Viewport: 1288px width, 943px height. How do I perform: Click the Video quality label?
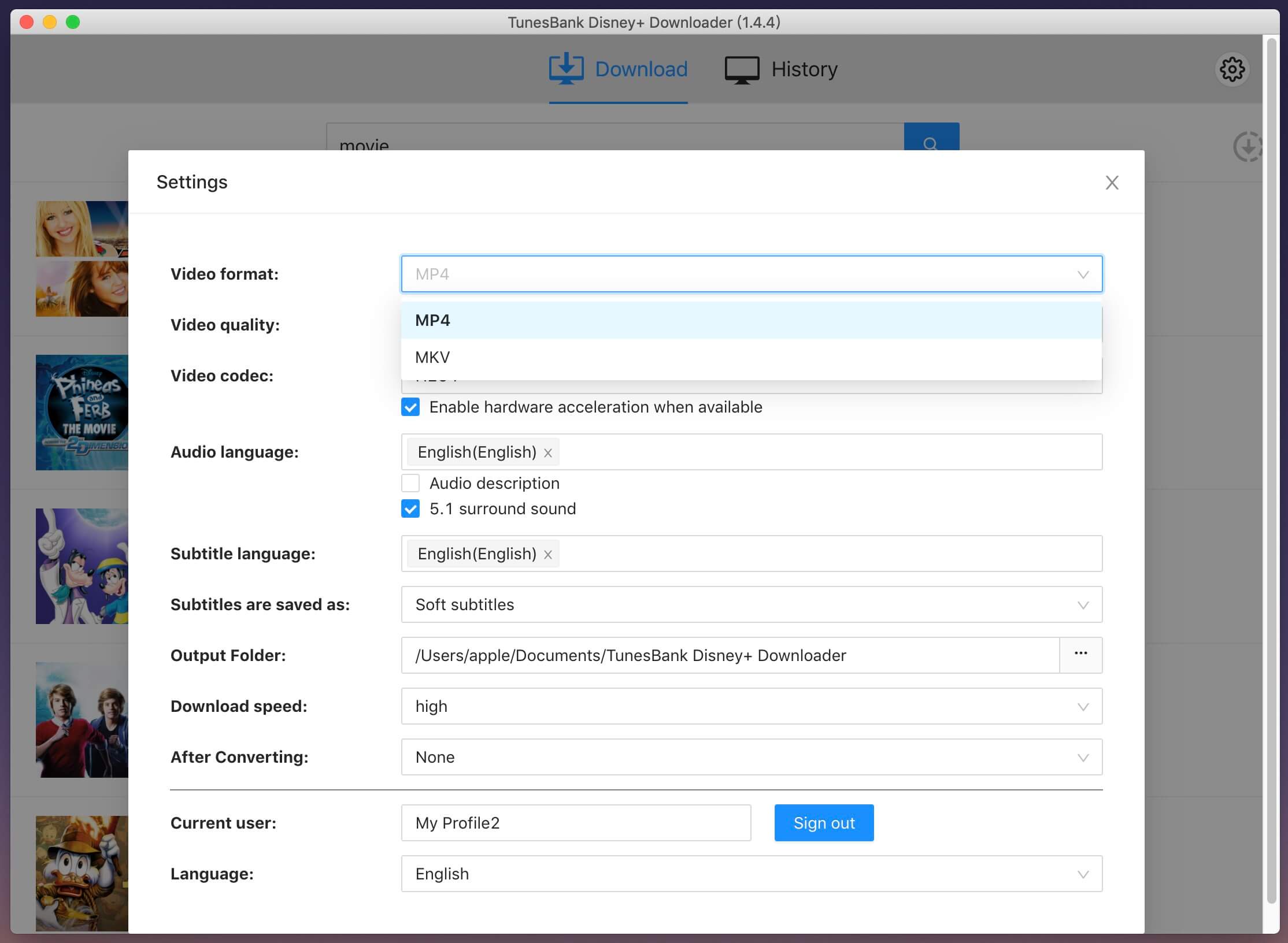(225, 325)
